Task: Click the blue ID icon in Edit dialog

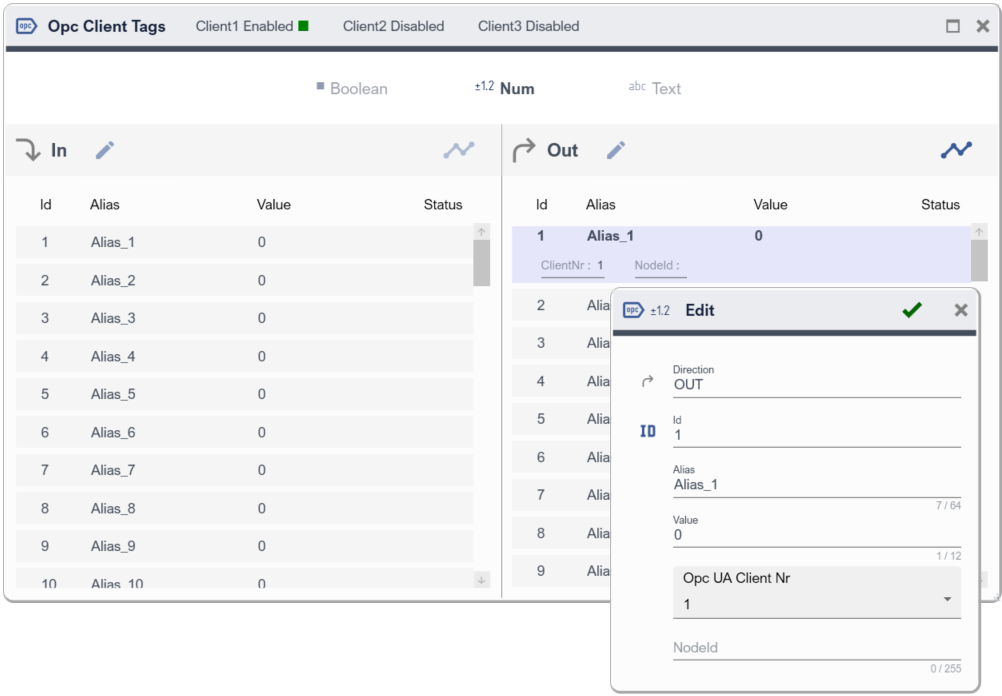Action: coord(648,431)
